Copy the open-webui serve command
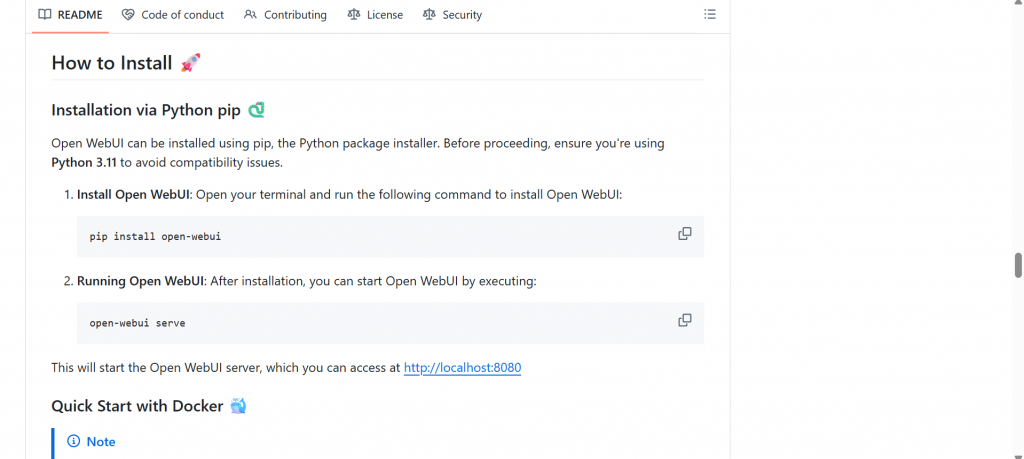The image size is (1024, 459). pos(685,320)
